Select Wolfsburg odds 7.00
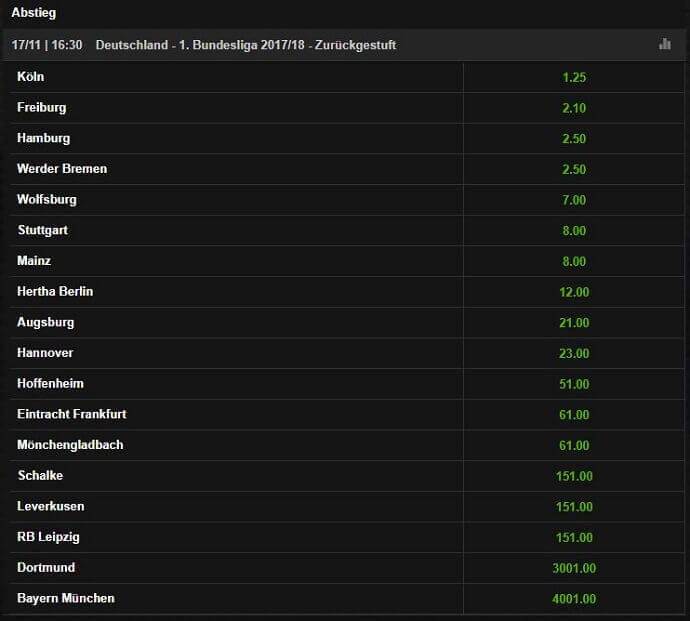Viewport: 690px width, 621px height. (x=574, y=200)
